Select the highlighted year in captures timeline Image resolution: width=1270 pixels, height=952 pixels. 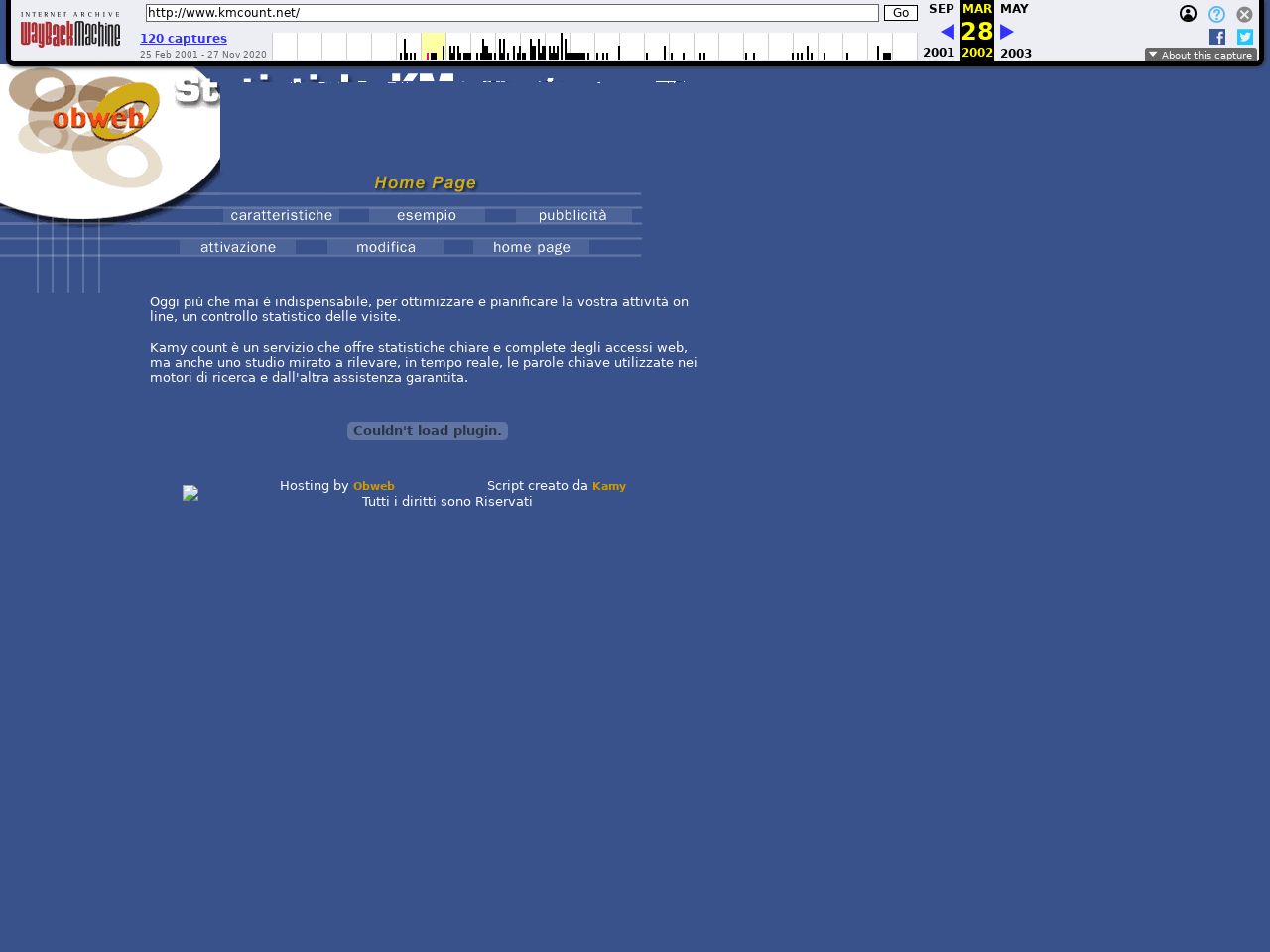(434, 47)
